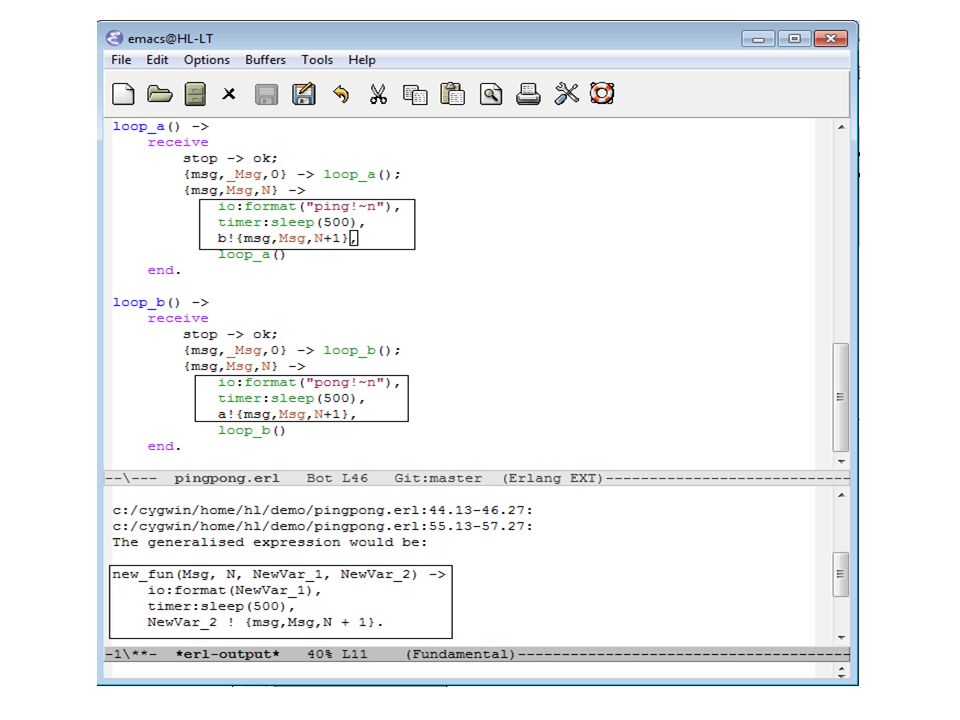
Task: Click the pingpong.erl:55.13-57.27 location line
Action: click(x=323, y=526)
